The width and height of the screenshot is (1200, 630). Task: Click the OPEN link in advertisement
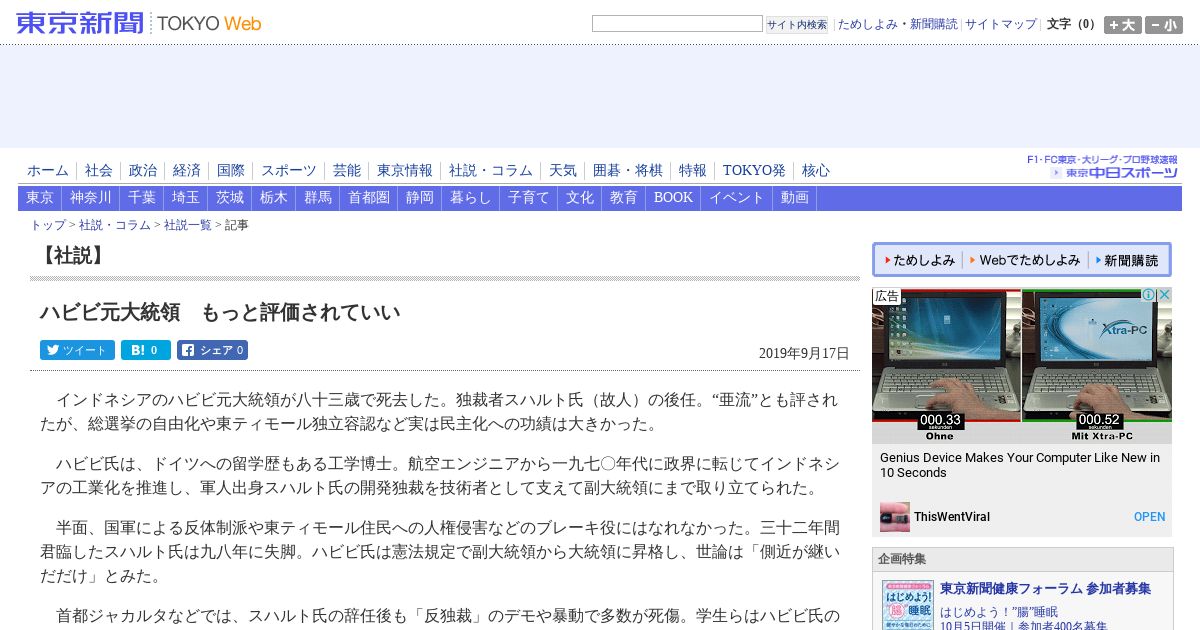(x=1149, y=517)
